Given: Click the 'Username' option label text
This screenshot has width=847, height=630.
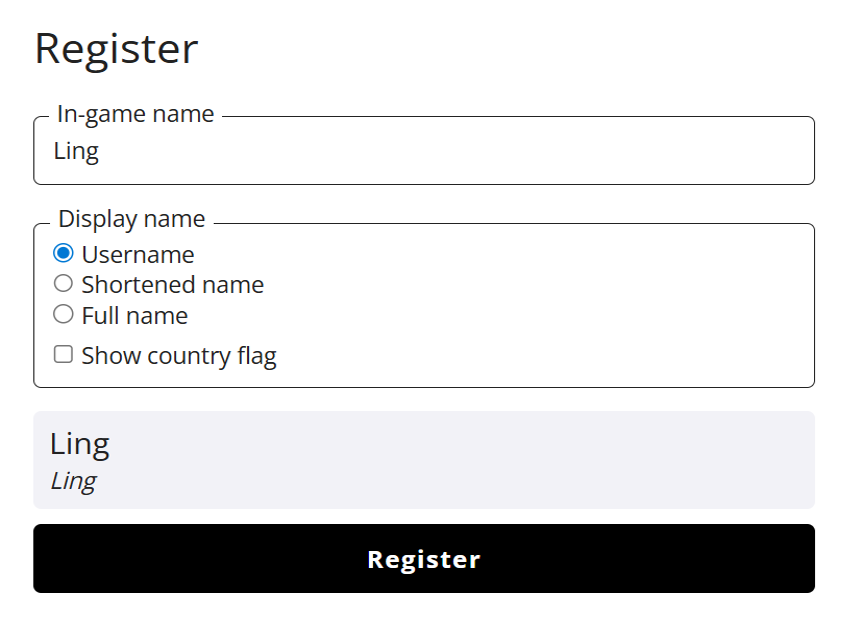Looking at the screenshot, I should point(138,255).
